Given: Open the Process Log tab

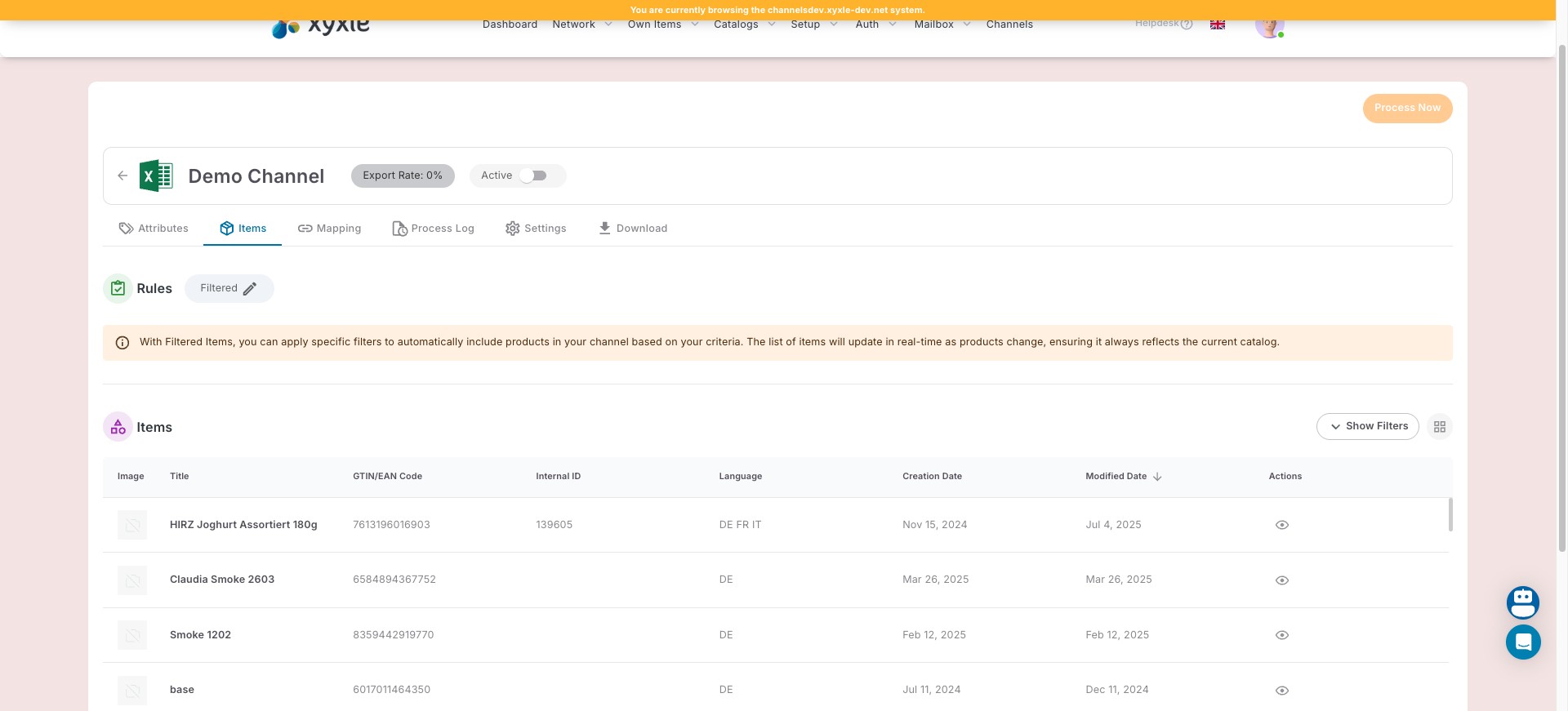Looking at the screenshot, I should 433,229.
